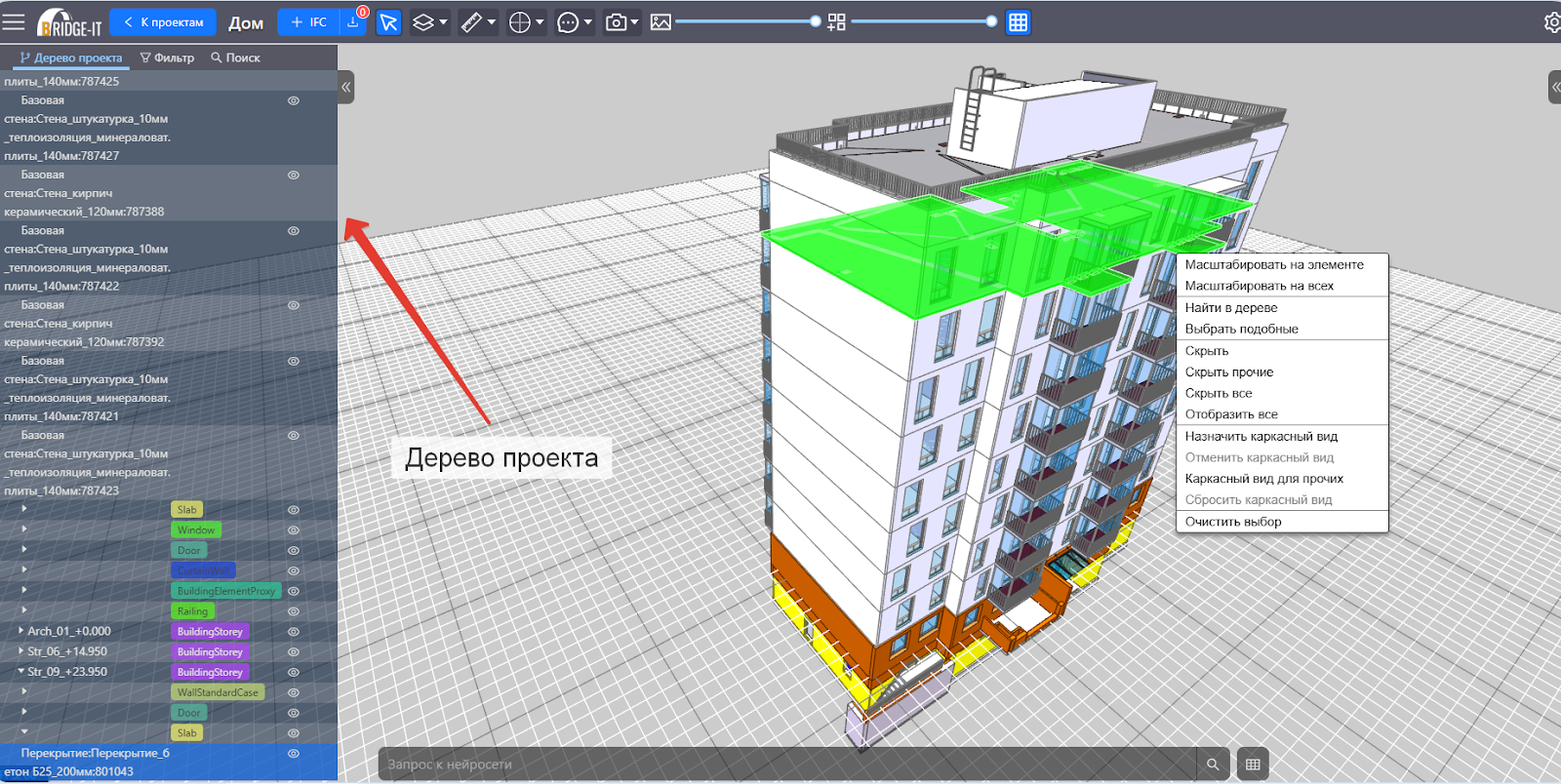
Task: Toggle the eye for the Railing group
Action: (293, 611)
